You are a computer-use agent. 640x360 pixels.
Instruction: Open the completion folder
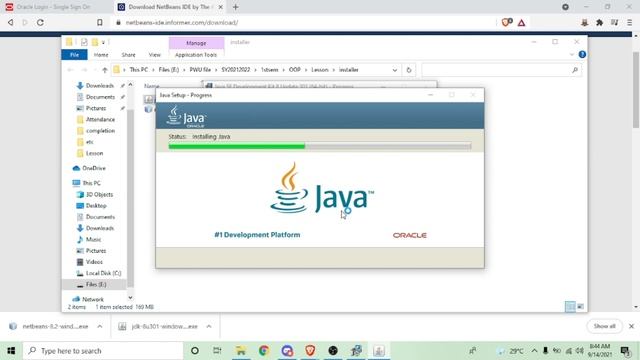point(100,131)
